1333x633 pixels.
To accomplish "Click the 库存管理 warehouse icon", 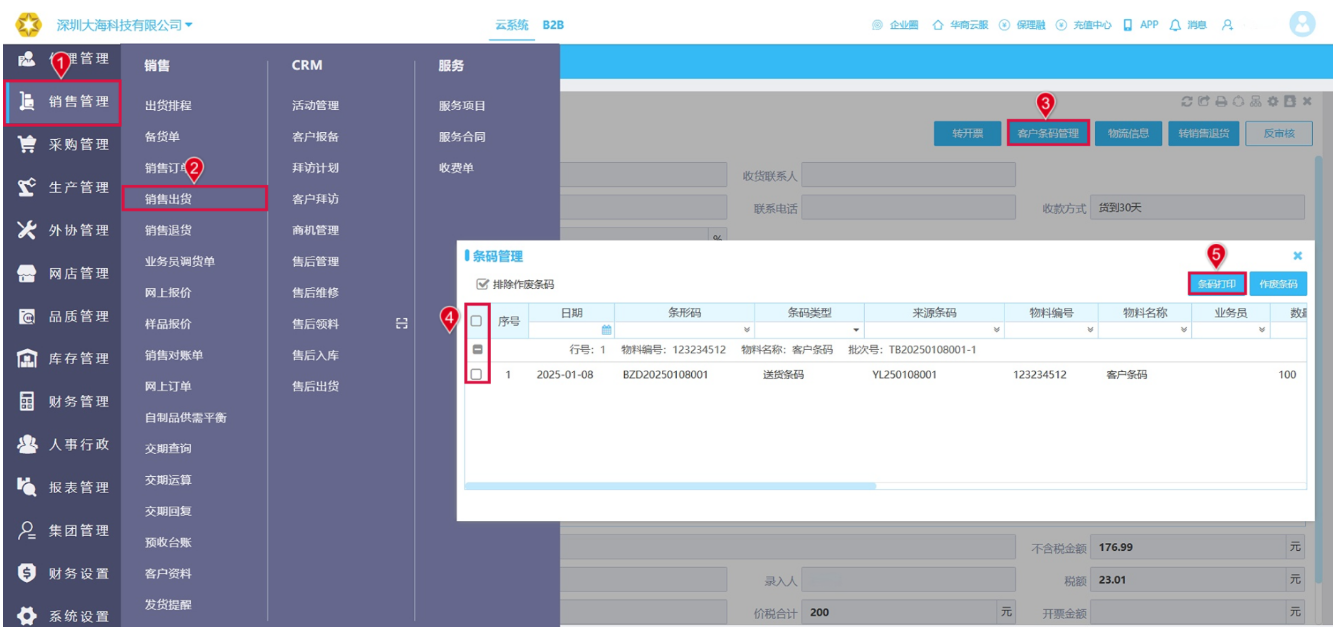I will pos(28,359).
